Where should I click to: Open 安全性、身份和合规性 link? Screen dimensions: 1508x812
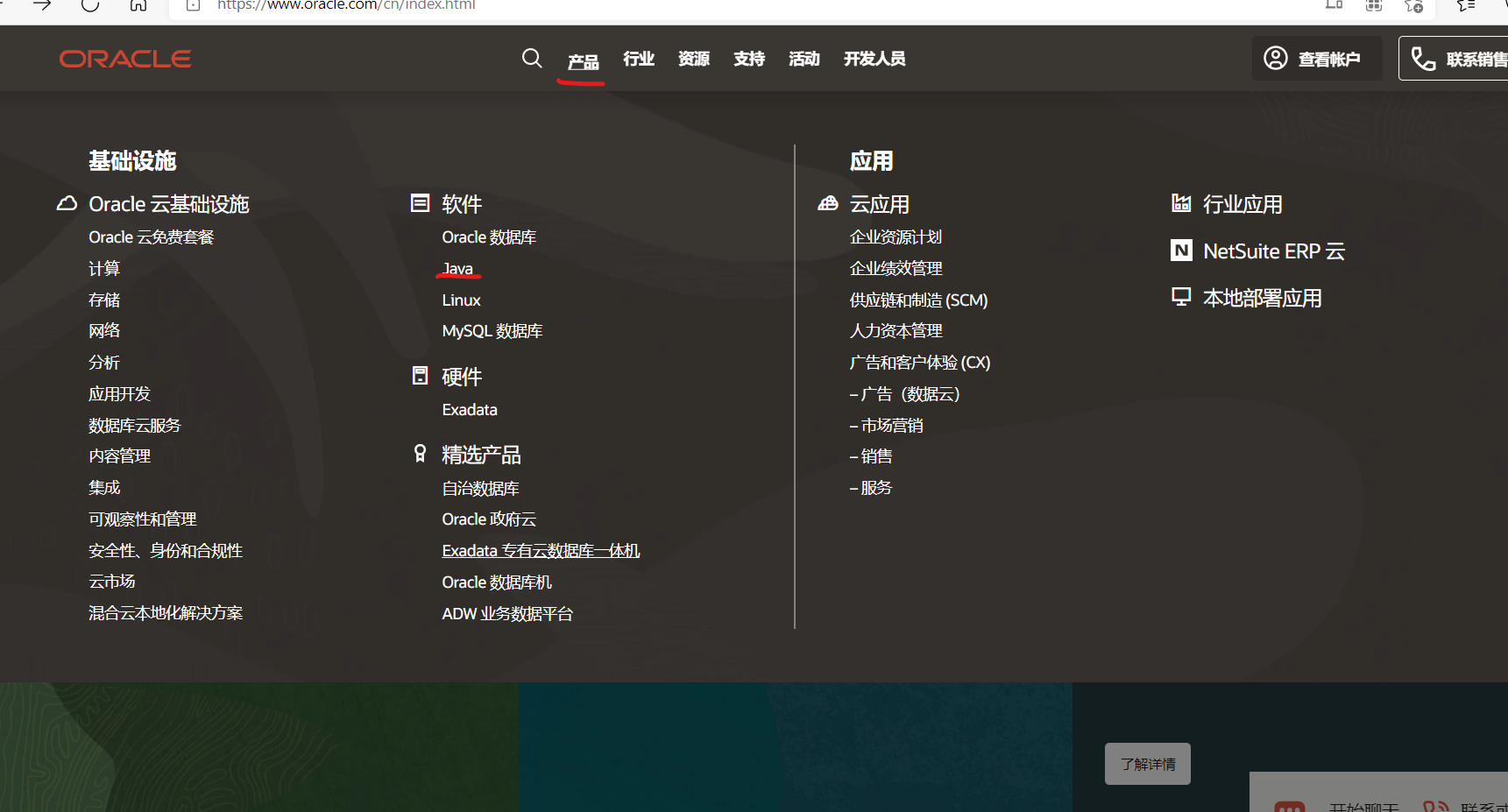point(166,551)
